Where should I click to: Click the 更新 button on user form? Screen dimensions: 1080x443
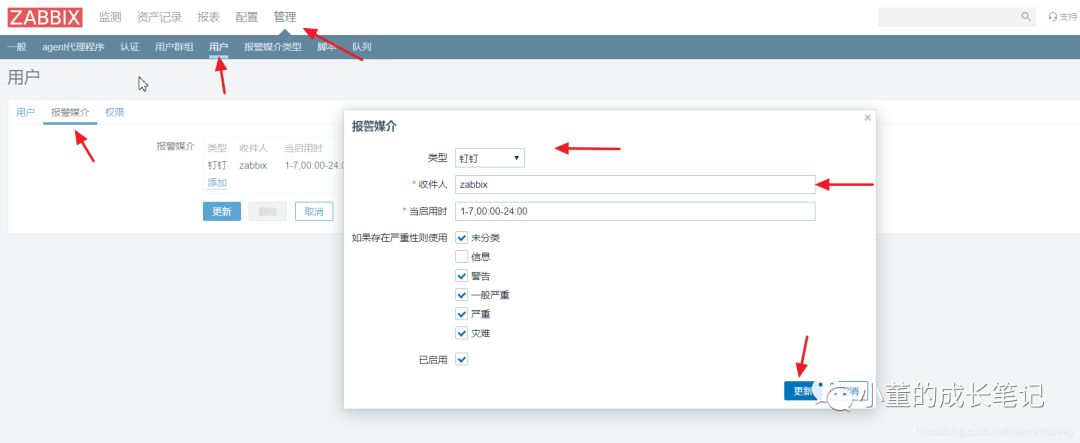click(222, 212)
